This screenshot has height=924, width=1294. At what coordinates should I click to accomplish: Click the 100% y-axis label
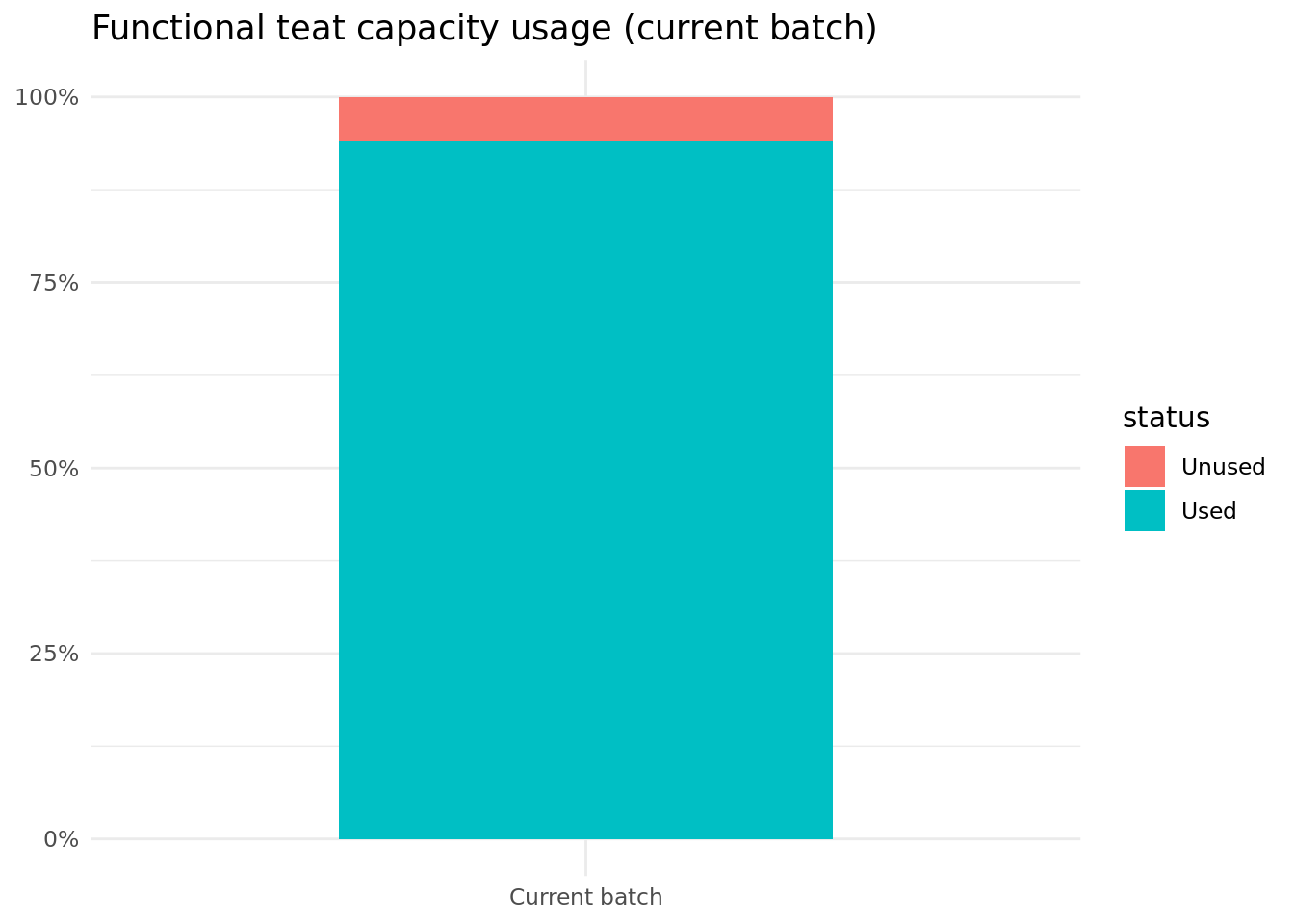(x=46, y=97)
